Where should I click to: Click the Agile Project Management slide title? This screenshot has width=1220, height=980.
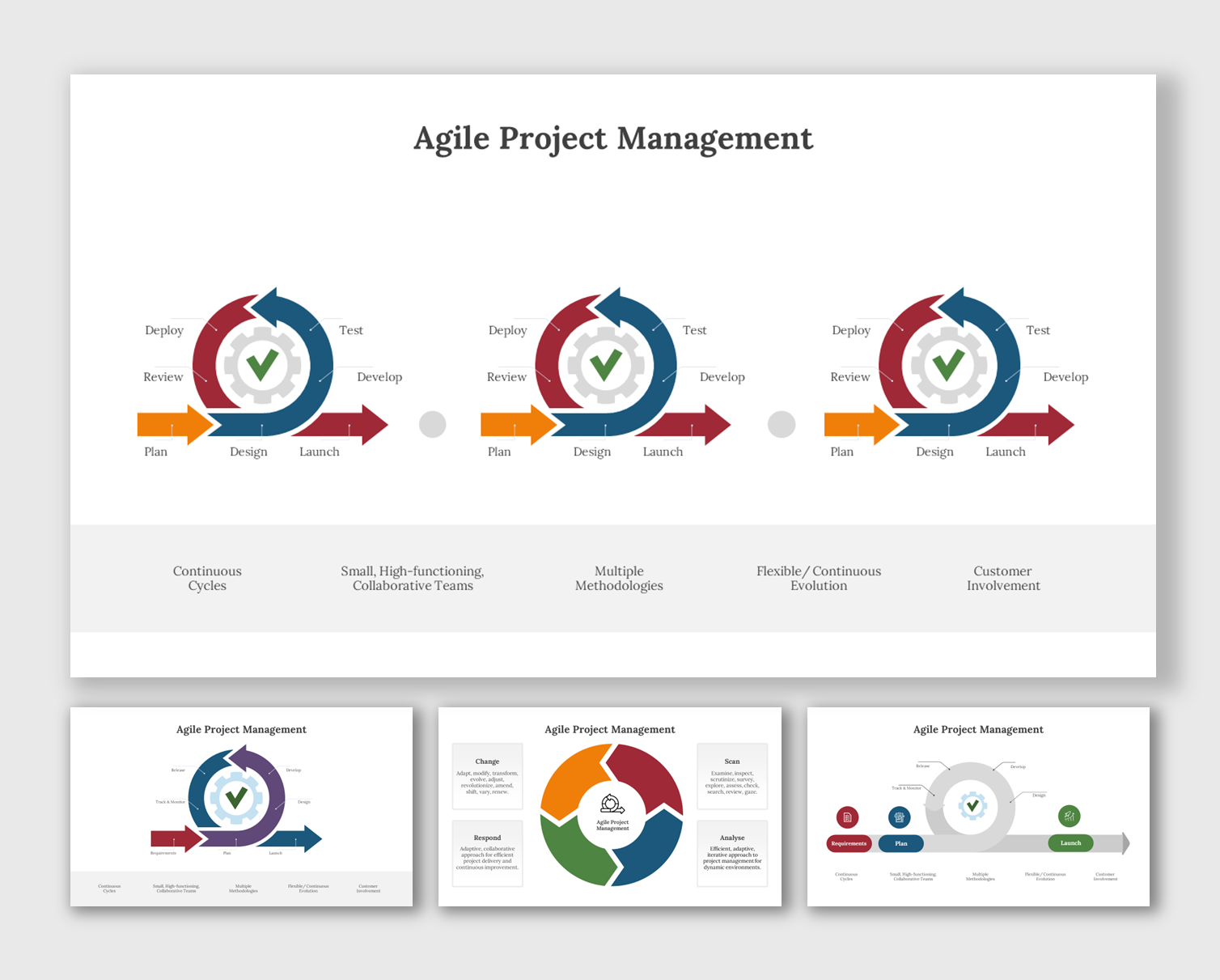[612, 138]
